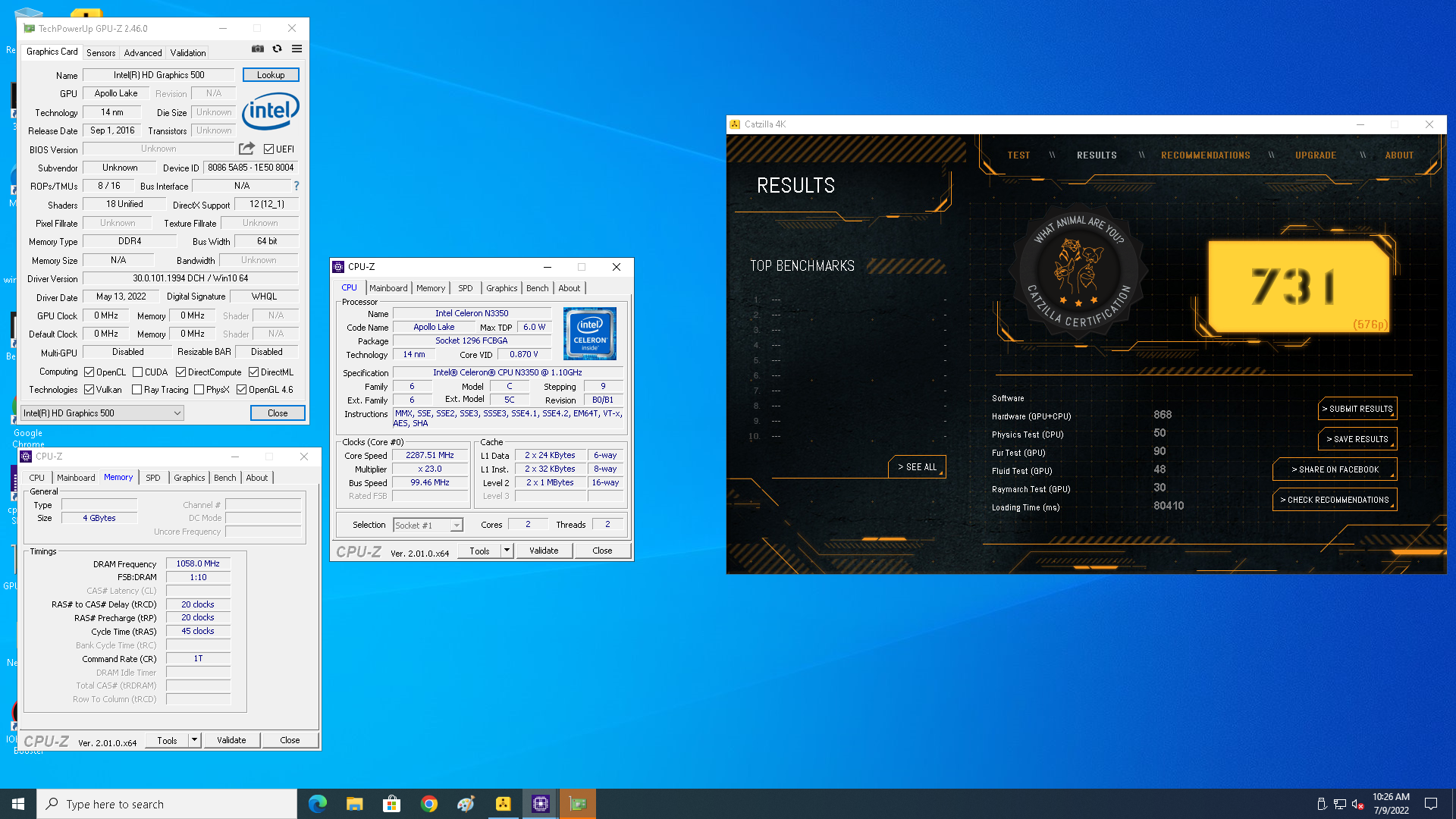Open Microsoft Store from the taskbar

click(x=392, y=804)
